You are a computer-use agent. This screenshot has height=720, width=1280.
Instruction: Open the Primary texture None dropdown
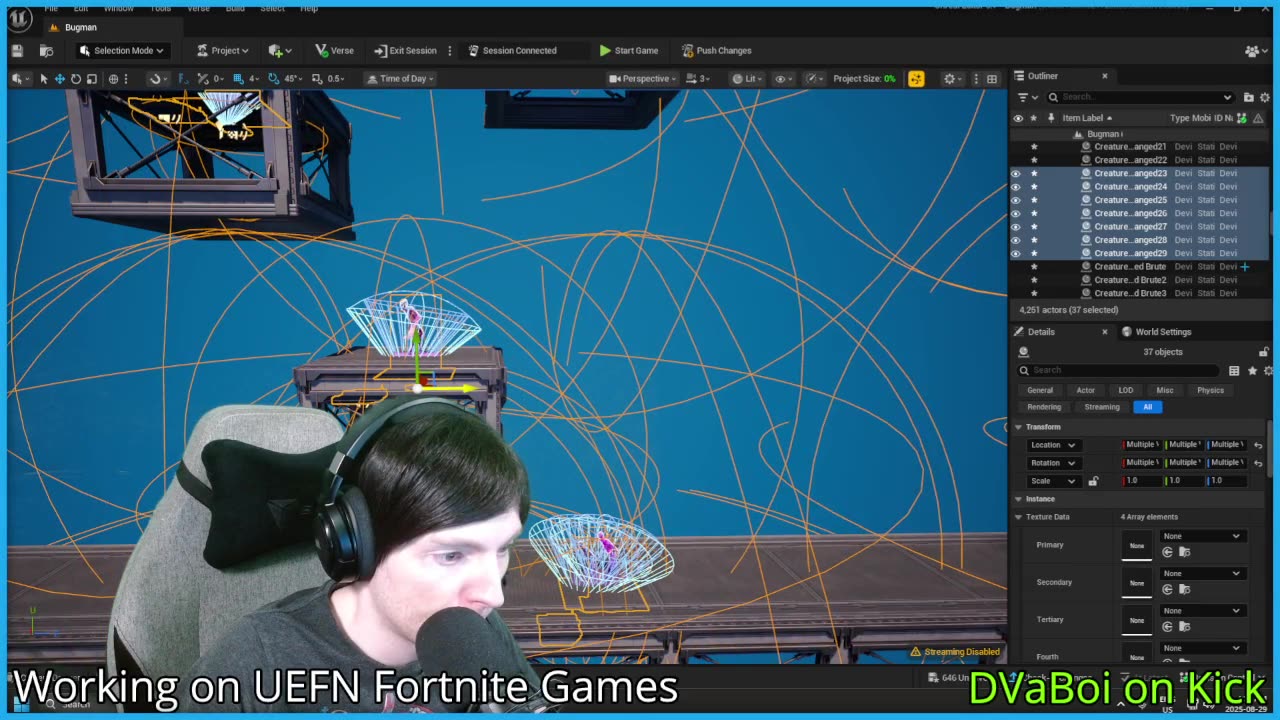pyautogui.click(x=1201, y=536)
